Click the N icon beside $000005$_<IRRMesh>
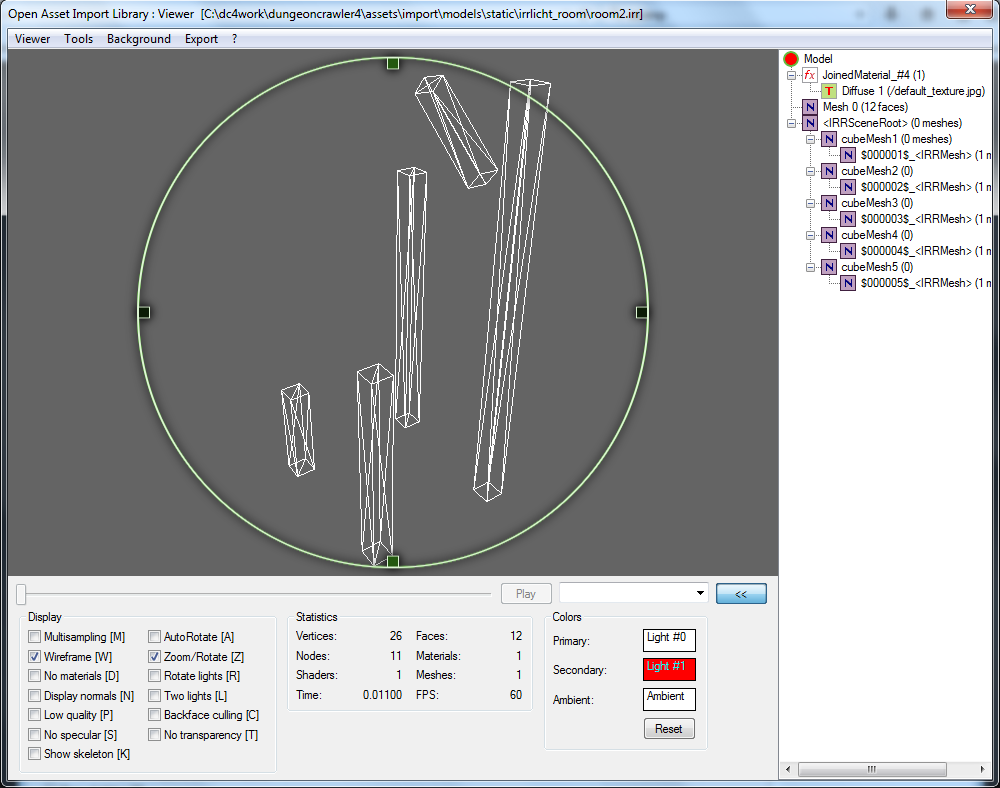This screenshot has width=1000, height=788. click(848, 283)
